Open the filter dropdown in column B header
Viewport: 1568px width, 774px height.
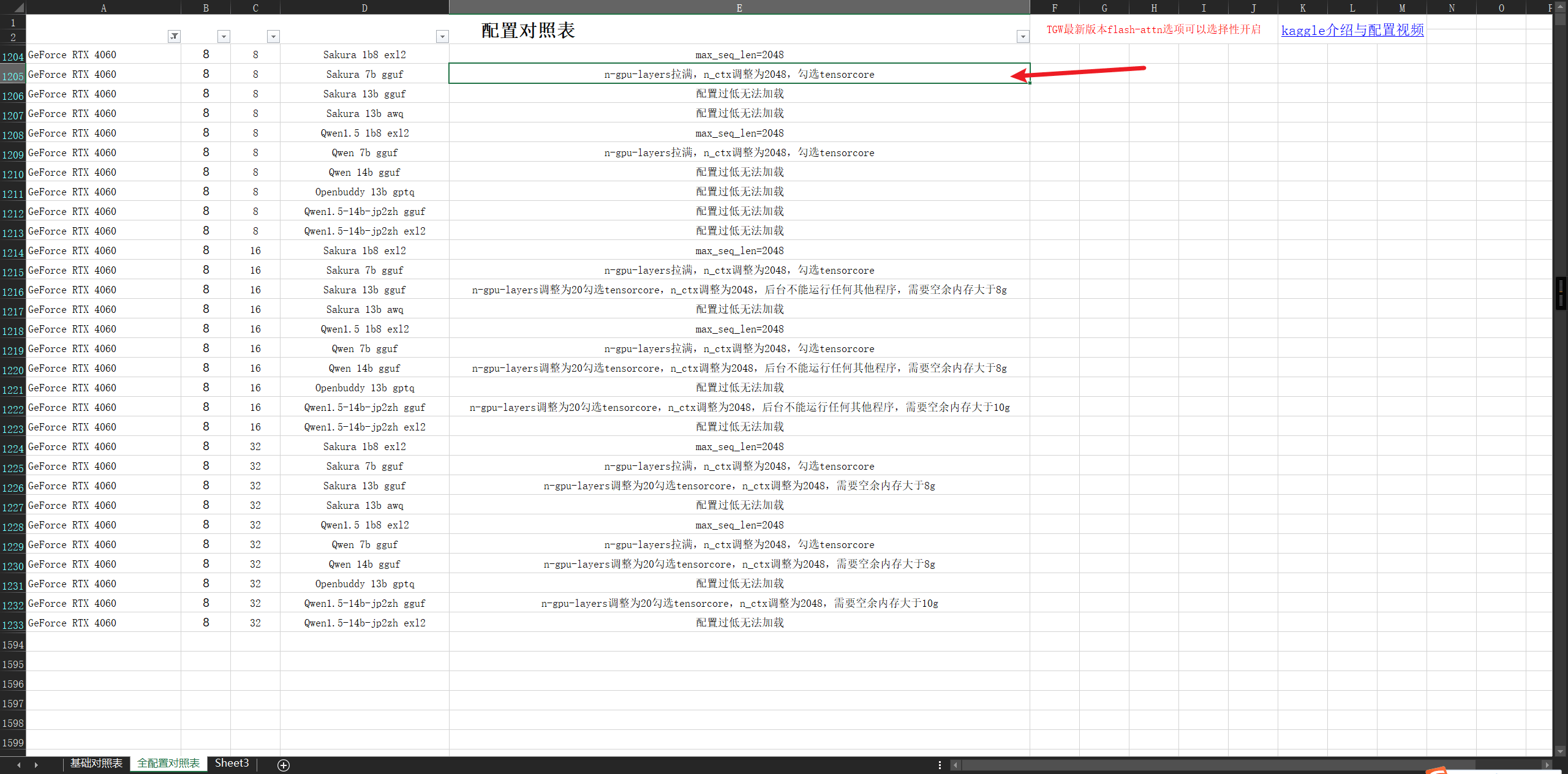pos(224,36)
